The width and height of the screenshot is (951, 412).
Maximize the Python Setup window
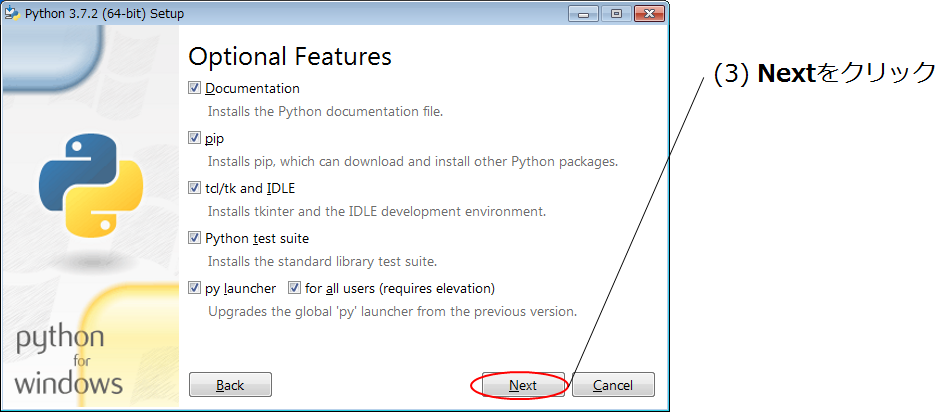616,13
